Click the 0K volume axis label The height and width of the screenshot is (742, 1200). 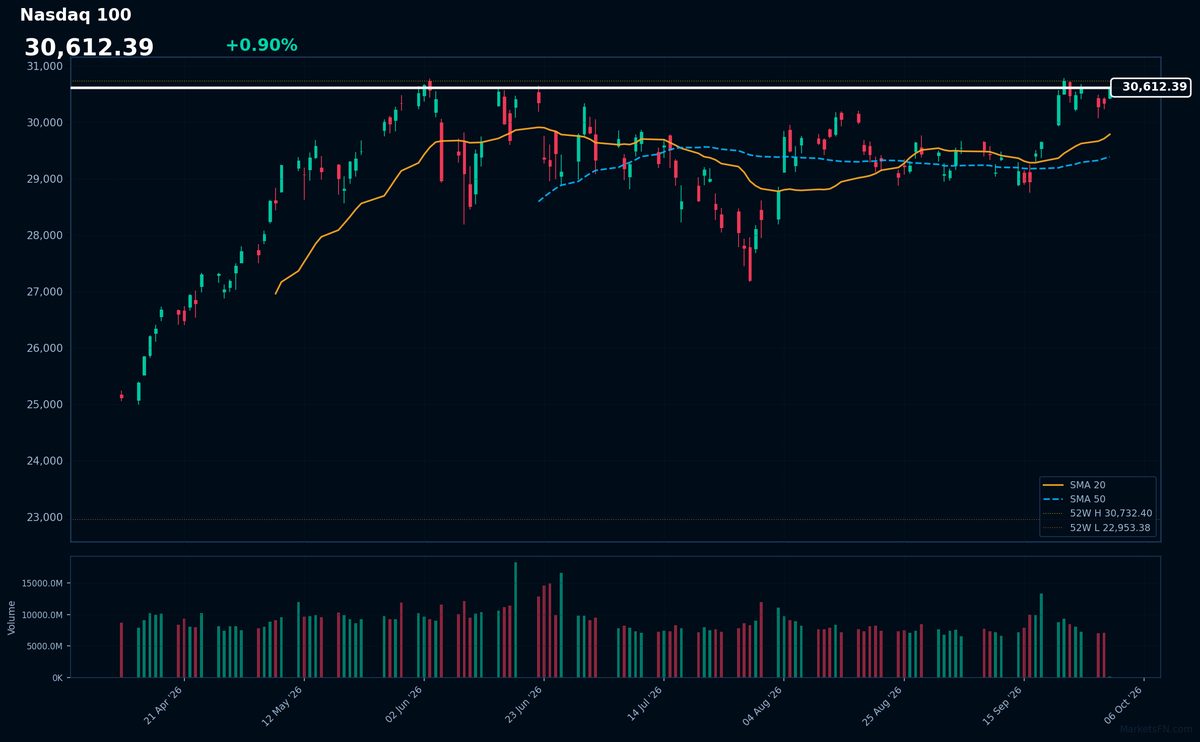(58, 678)
